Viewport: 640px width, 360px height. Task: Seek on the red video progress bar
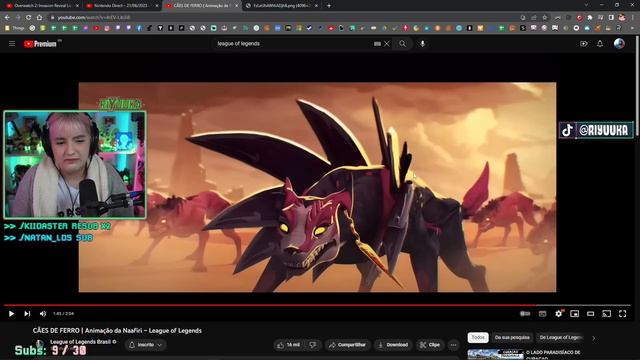[317, 305]
